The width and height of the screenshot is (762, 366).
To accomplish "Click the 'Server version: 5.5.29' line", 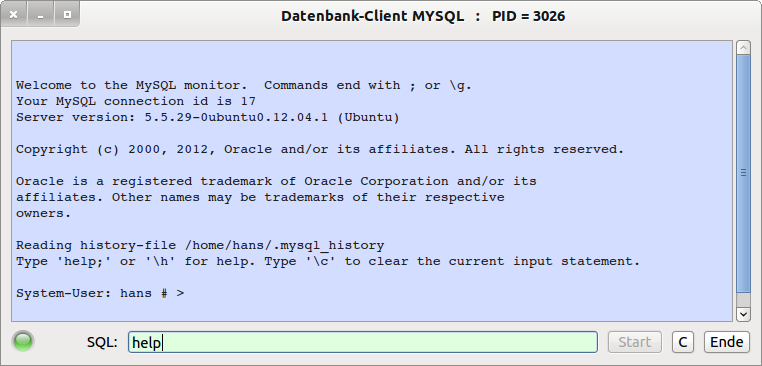I will tap(208, 118).
